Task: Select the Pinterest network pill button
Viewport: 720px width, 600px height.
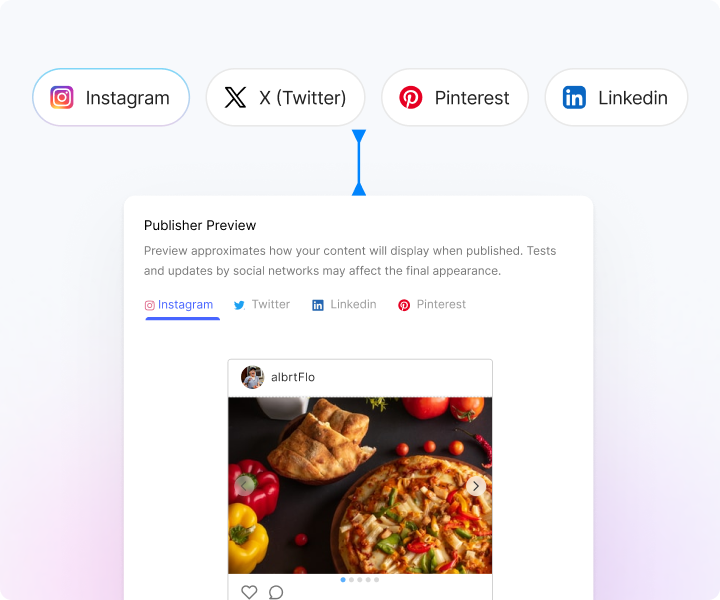Action: pyautogui.click(x=455, y=97)
